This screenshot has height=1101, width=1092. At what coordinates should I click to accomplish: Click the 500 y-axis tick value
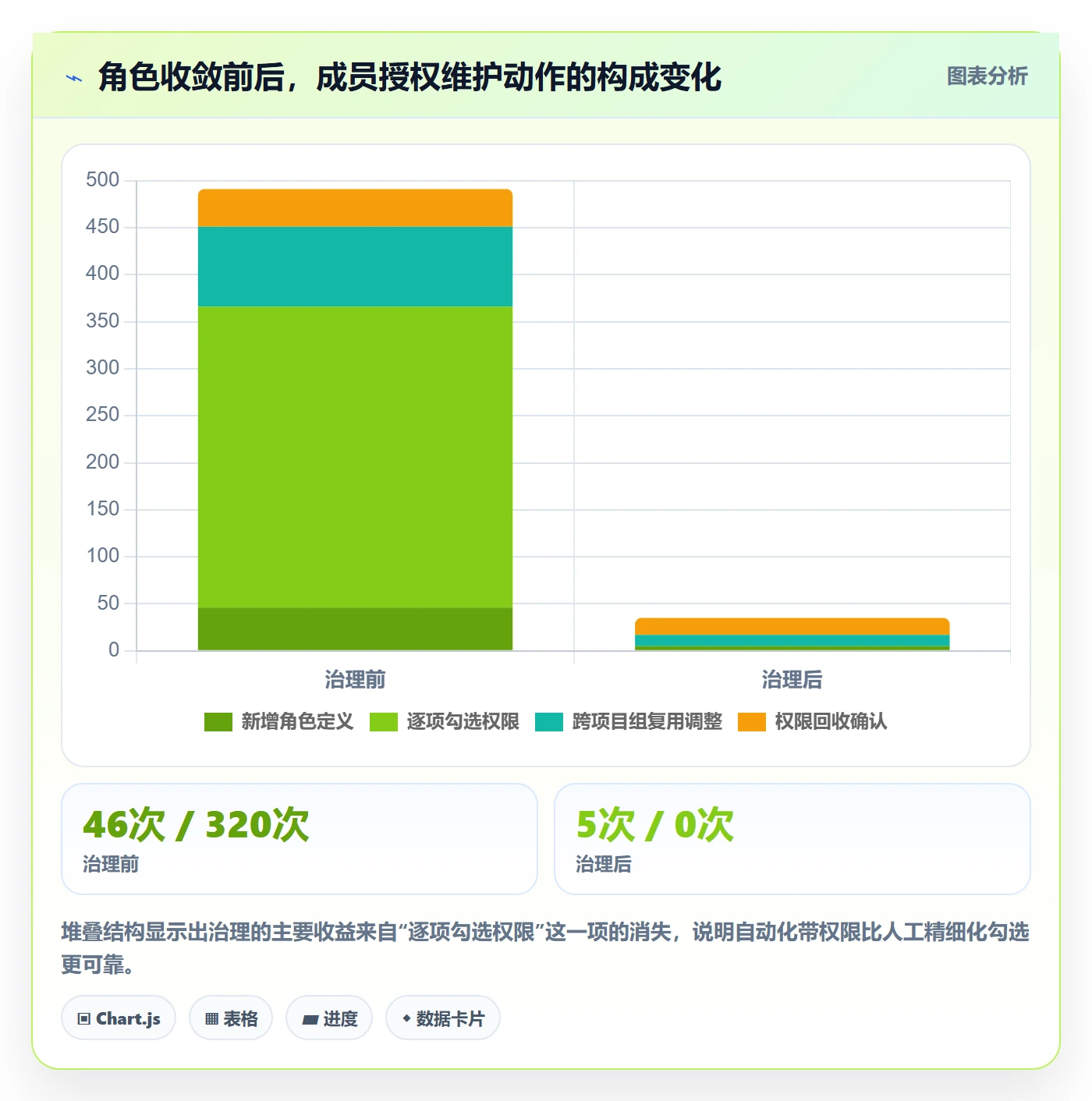click(103, 180)
